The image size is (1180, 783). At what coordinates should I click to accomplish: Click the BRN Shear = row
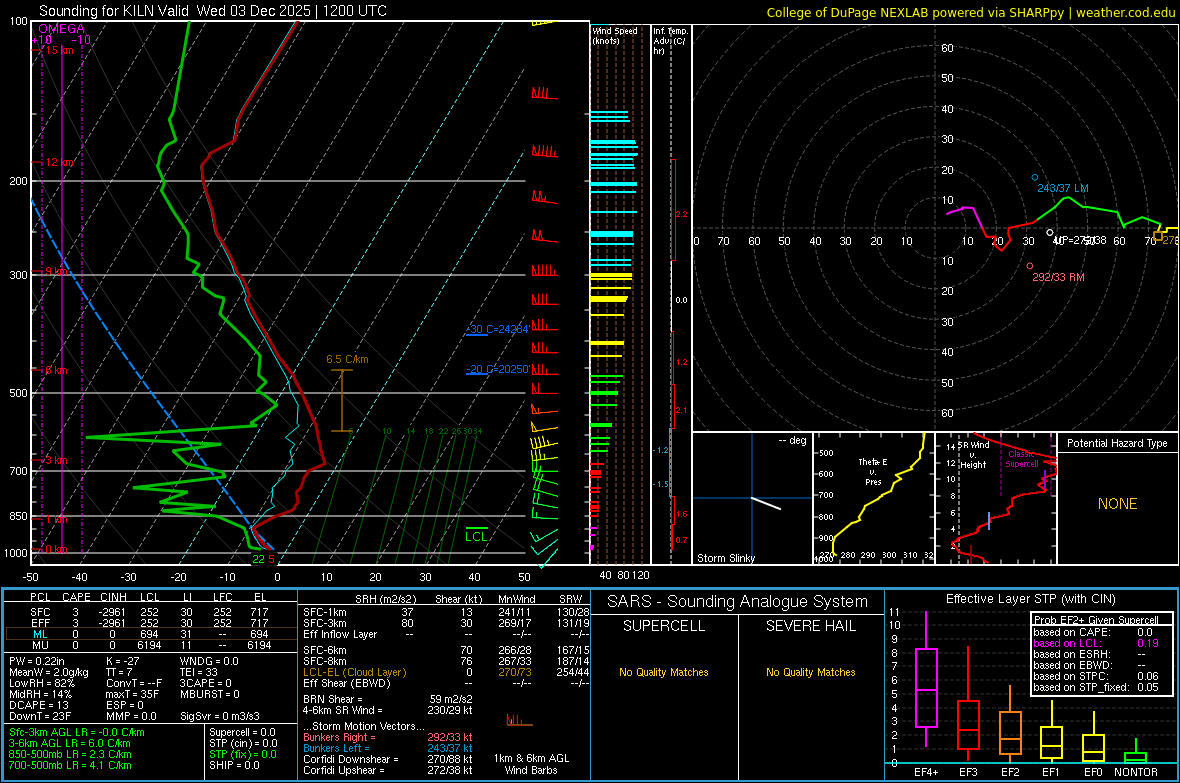coord(388,699)
